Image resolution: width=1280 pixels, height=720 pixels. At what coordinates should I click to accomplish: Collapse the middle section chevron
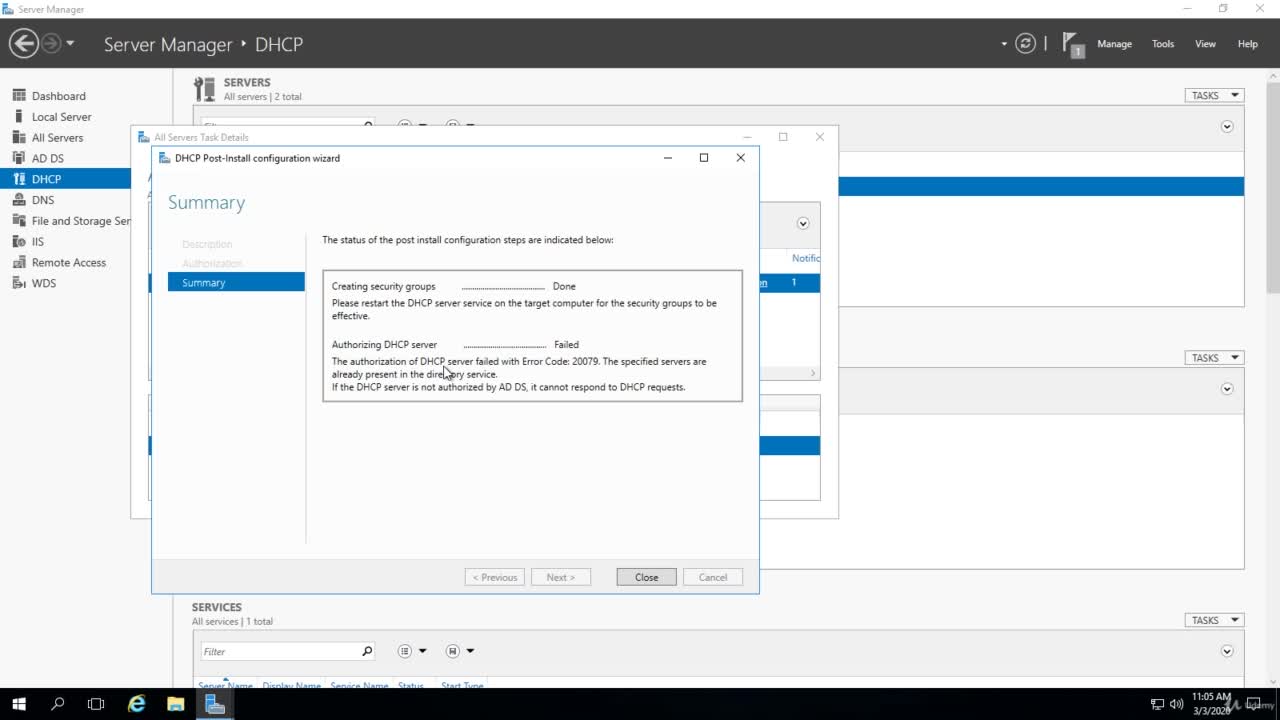pos(1227,389)
